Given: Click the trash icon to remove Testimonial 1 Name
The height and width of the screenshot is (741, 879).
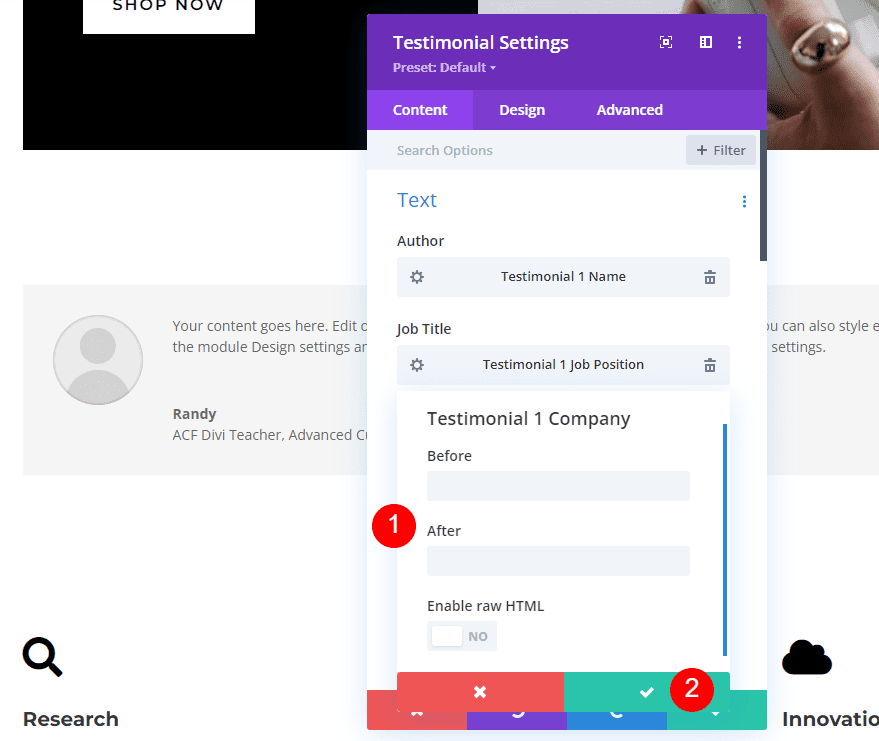Looking at the screenshot, I should click(x=710, y=277).
